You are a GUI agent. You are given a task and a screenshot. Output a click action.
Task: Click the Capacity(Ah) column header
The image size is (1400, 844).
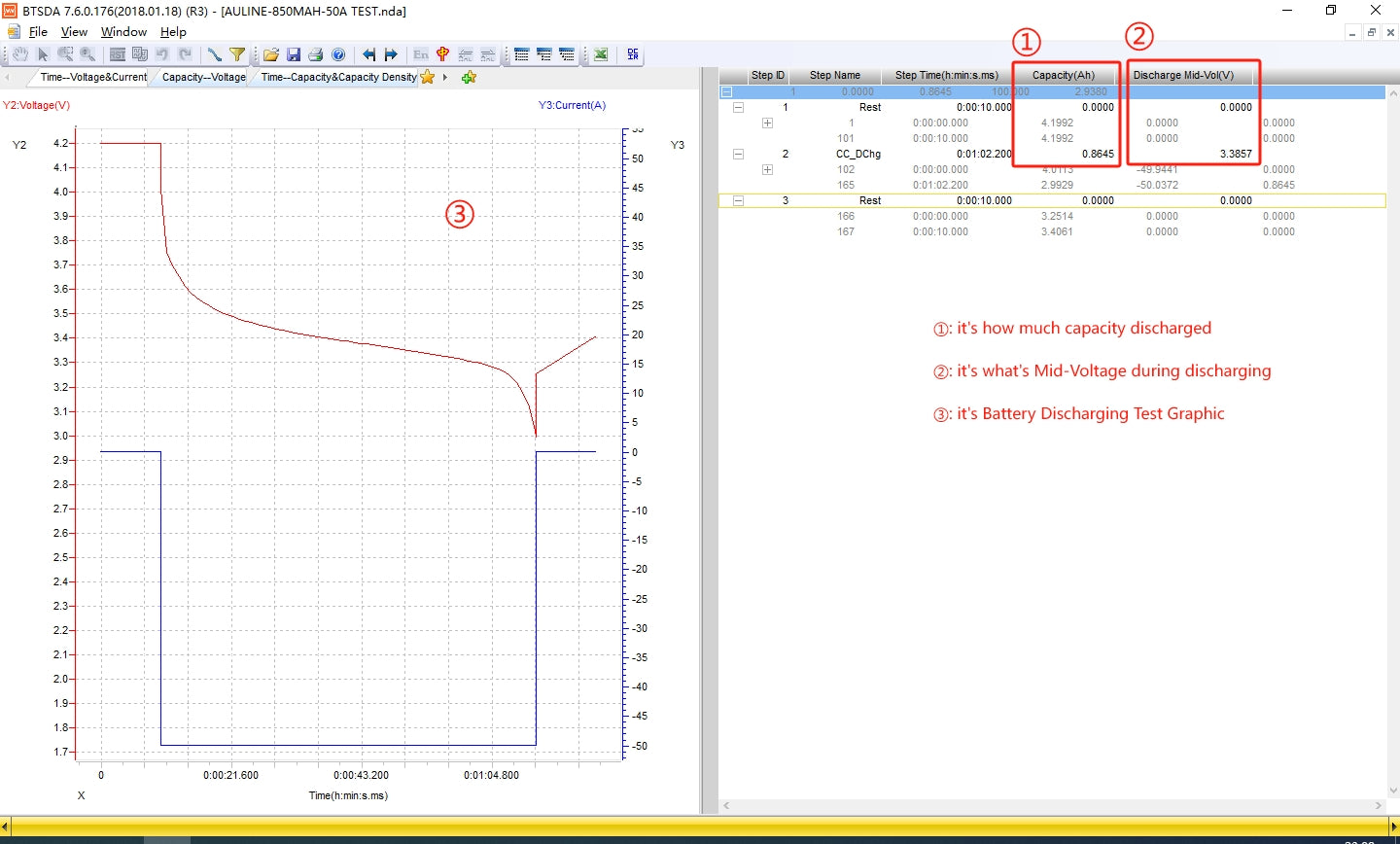click(x=1063, y=75)
